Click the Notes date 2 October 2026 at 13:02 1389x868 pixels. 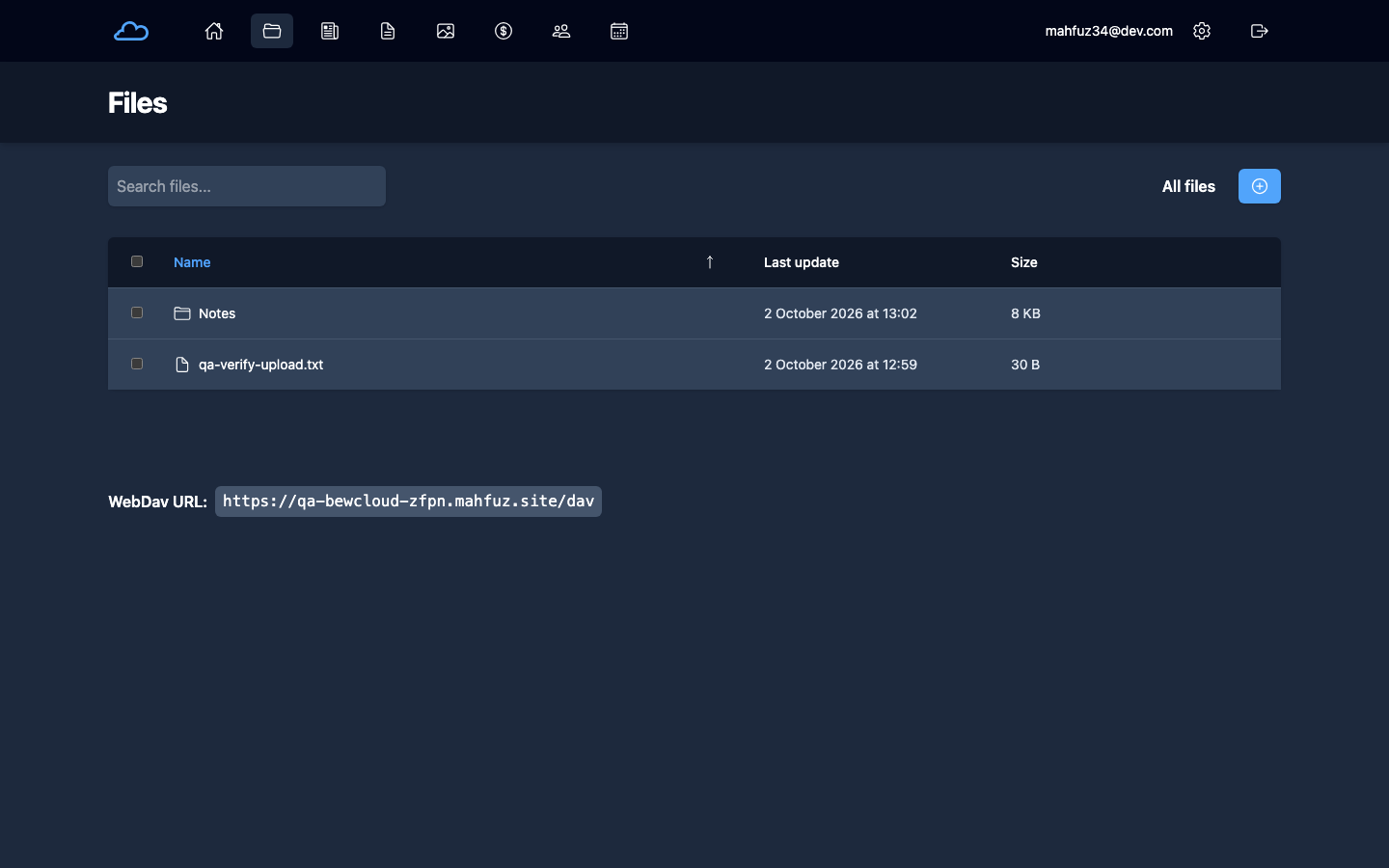[x=840, y=313]
